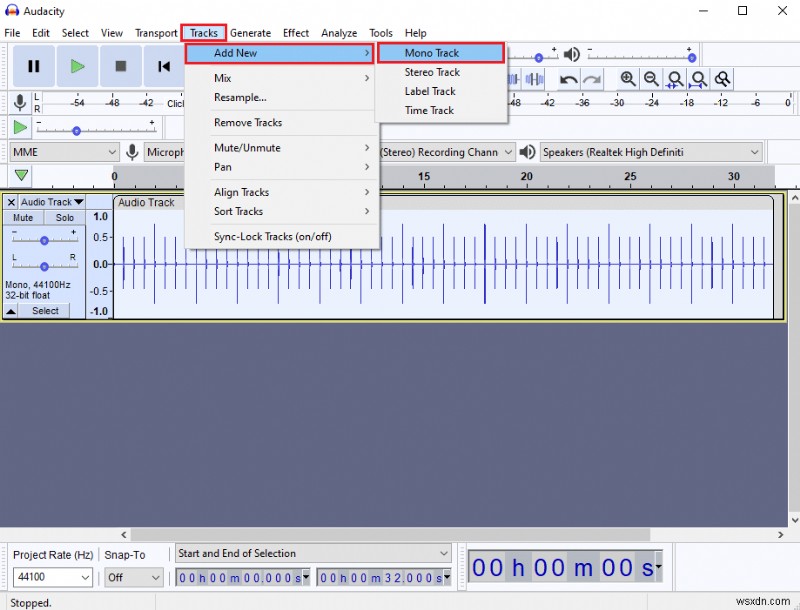The height and width of the screenshot is (610, 800).
Task: Fit selection to width zoom icon
Action: click(675, 80)
